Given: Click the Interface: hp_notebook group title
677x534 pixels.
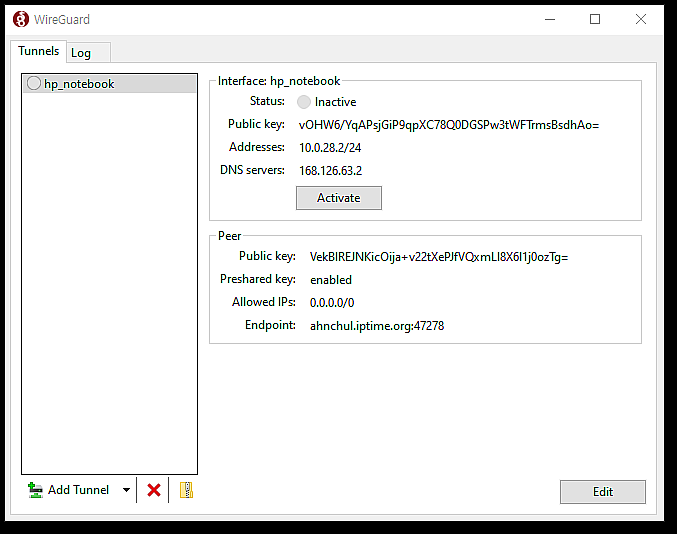Looking at the screenshot, I should 279,81.
